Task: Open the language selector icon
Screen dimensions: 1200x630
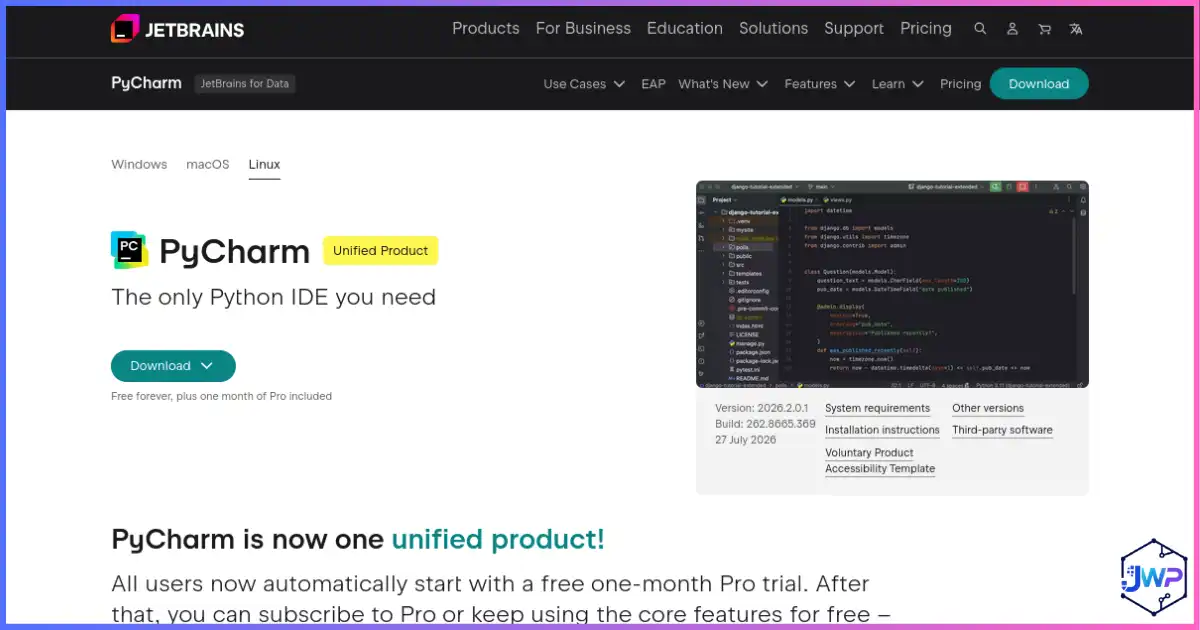Action: (1076, 29)
